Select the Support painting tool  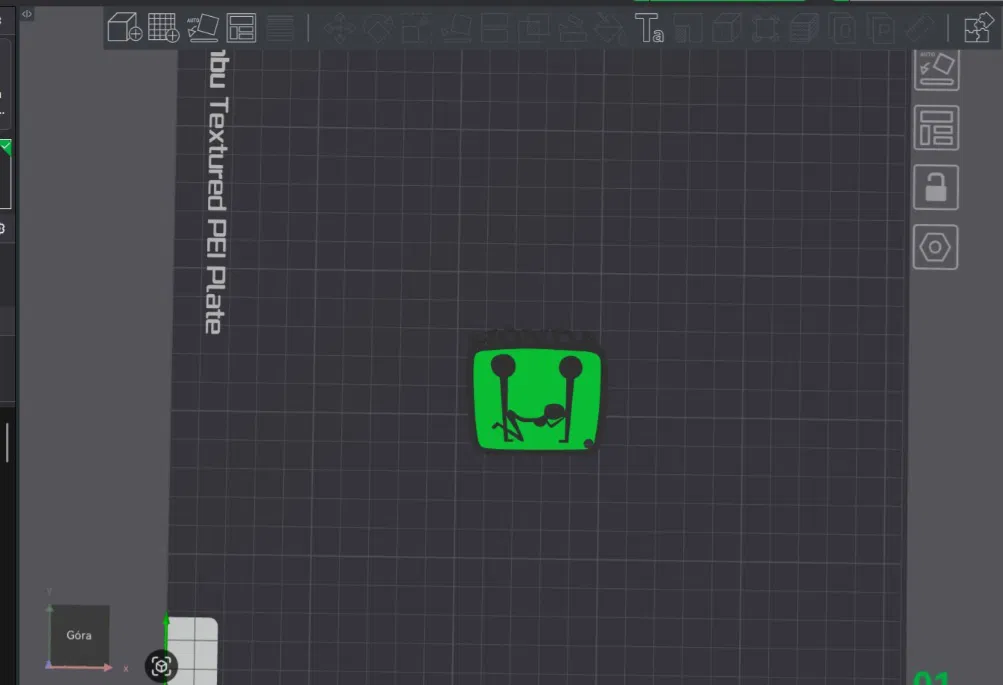coord(572,28)
